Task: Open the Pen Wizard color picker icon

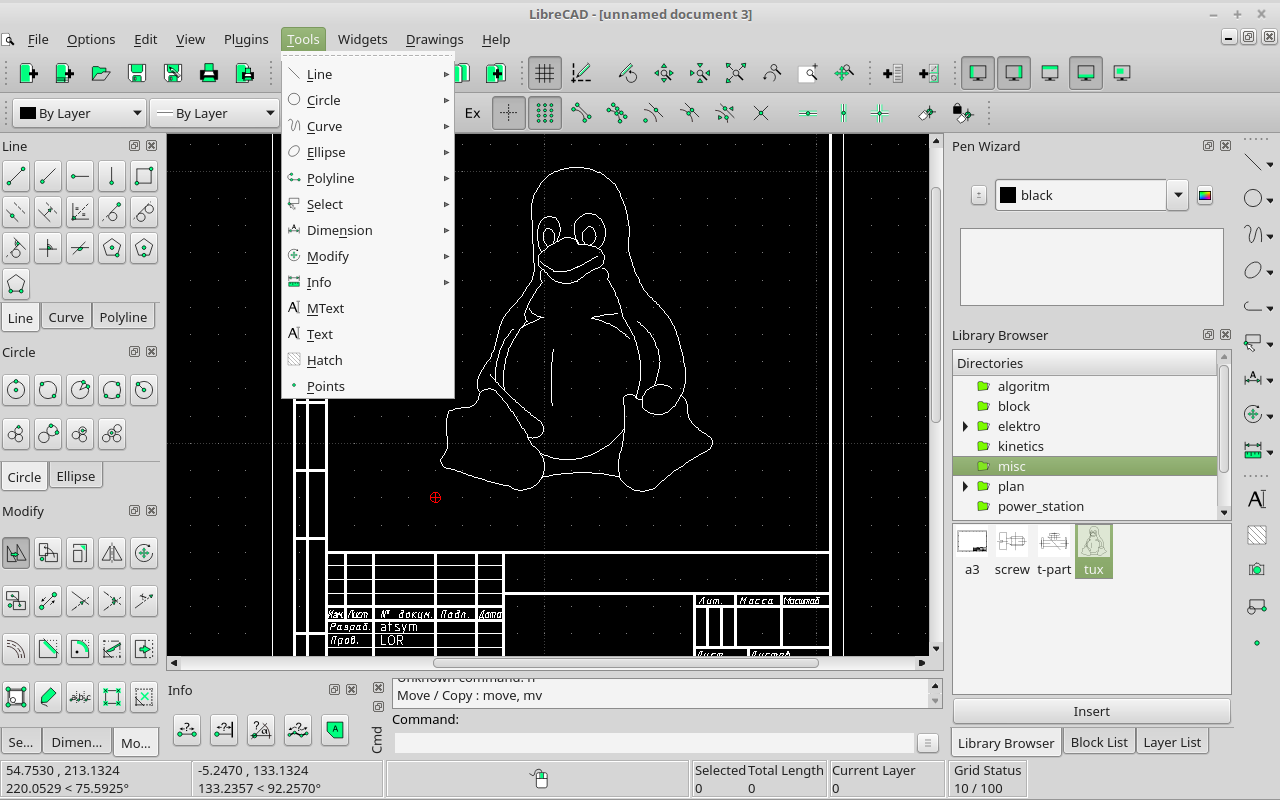Action: pyautogui.click(x=1205, y=195)
